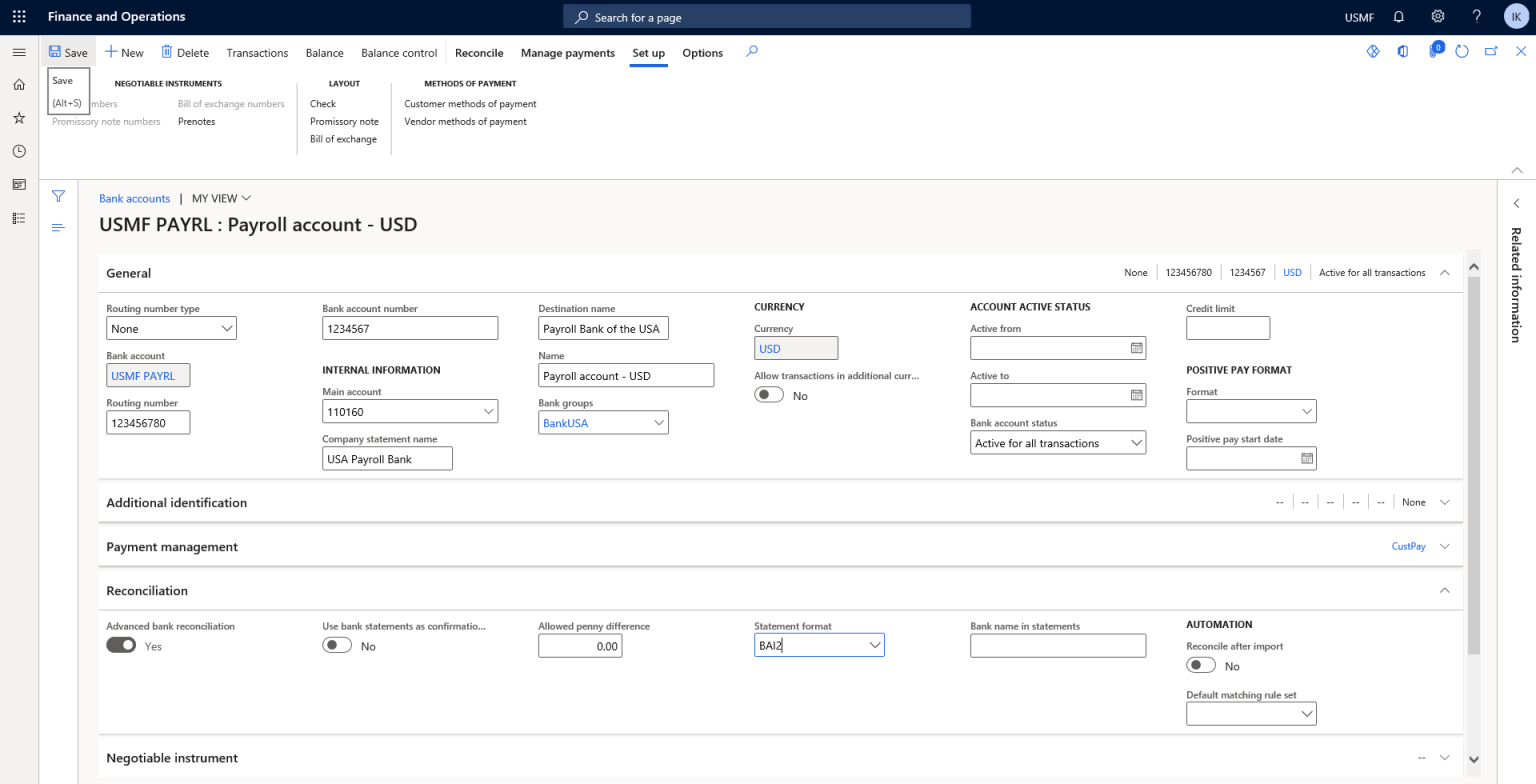Open the Favorites star in the sidebar
The height and width of the screenshot is (784, 1536).
point(18,117)
